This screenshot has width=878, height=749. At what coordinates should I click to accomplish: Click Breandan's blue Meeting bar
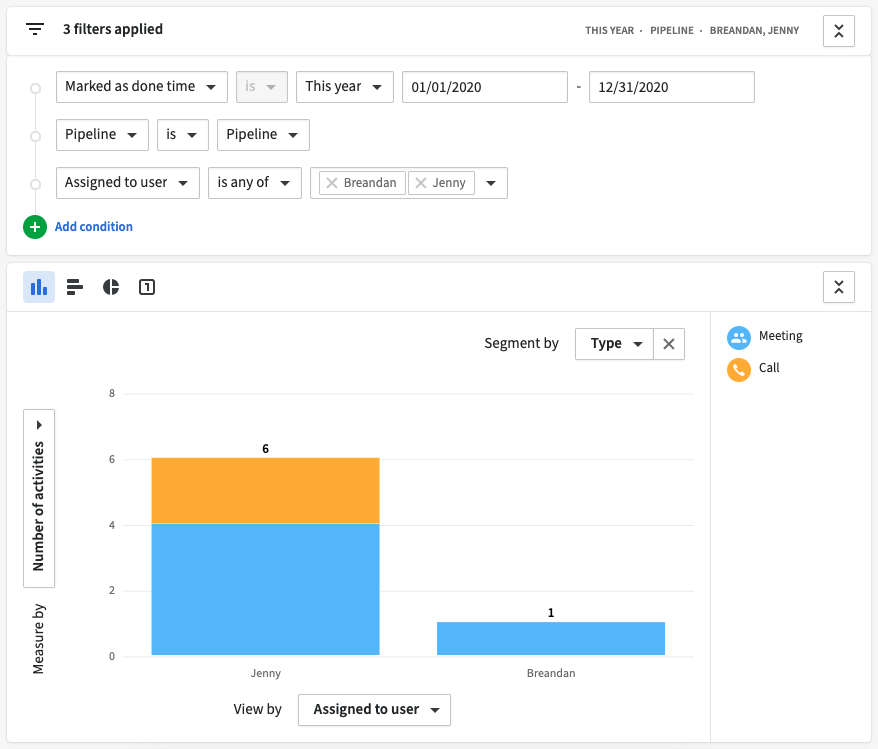tap(550, 638)
